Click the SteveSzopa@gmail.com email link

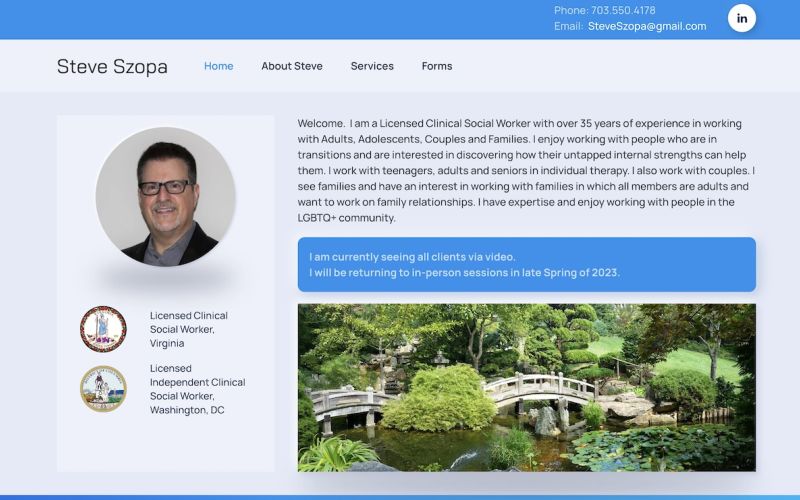tap(647, 27)
